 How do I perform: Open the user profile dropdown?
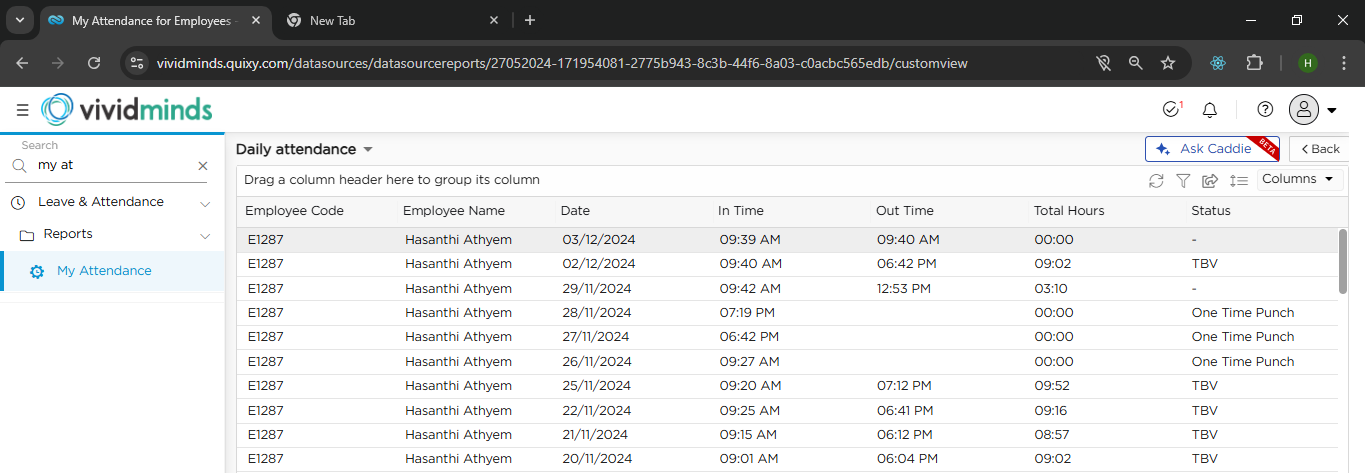(x=1313, y=110)
